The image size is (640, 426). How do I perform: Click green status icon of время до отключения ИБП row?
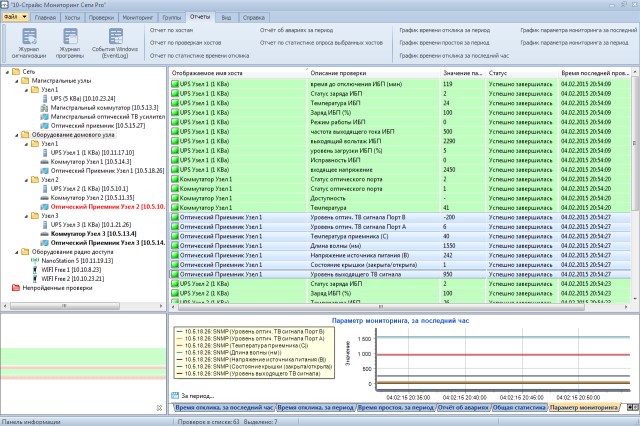(x=175, y=84)
